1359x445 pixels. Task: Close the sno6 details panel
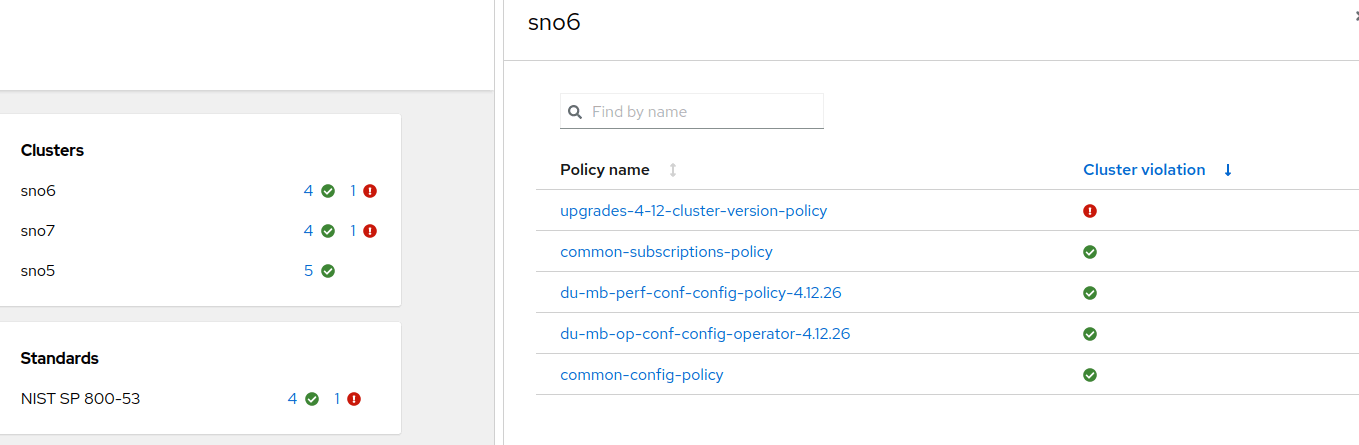point(1354,17)
